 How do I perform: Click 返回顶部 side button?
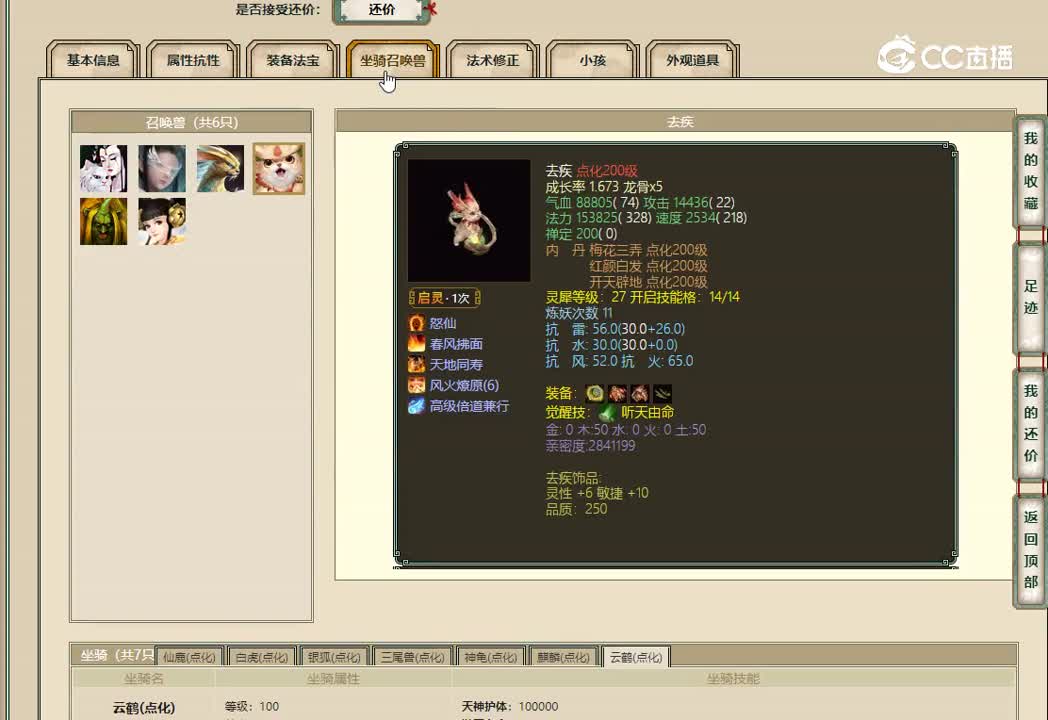pyautogui.click(x=1031, y=552)
